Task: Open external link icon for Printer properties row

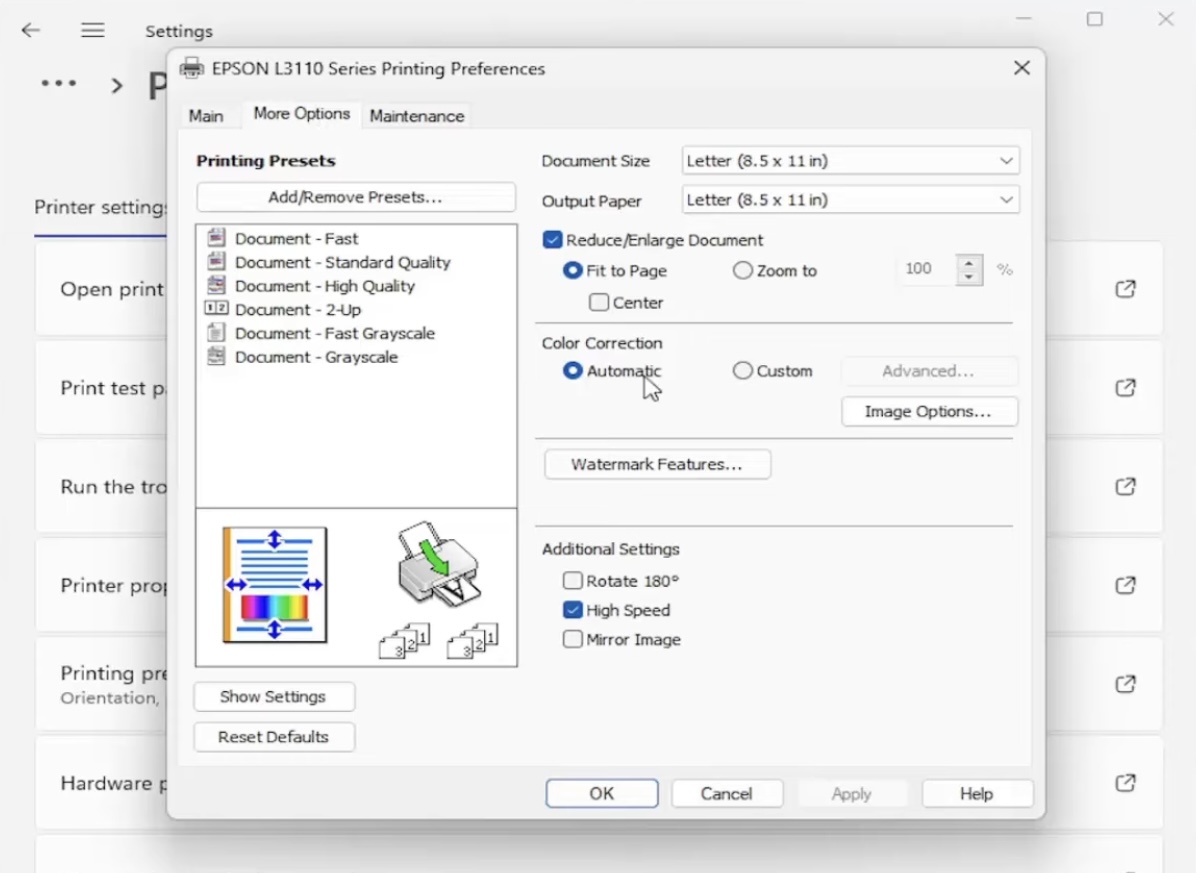Action: tap(1125, 585)
